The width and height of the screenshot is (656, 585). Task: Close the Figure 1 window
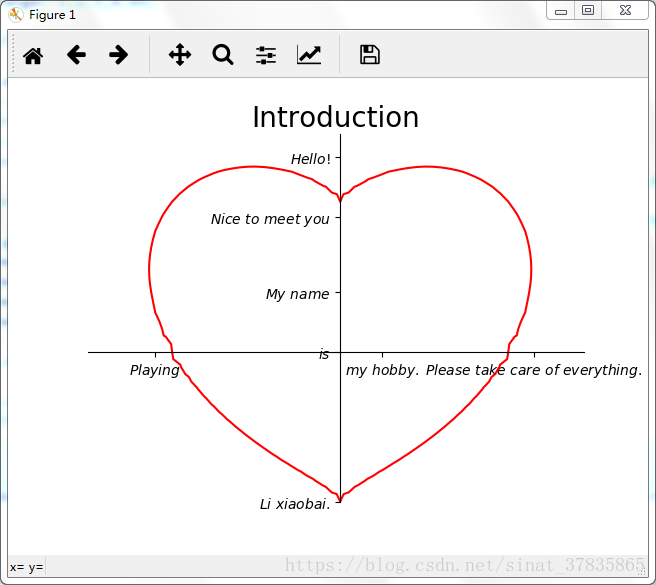(x=625, y=10)
